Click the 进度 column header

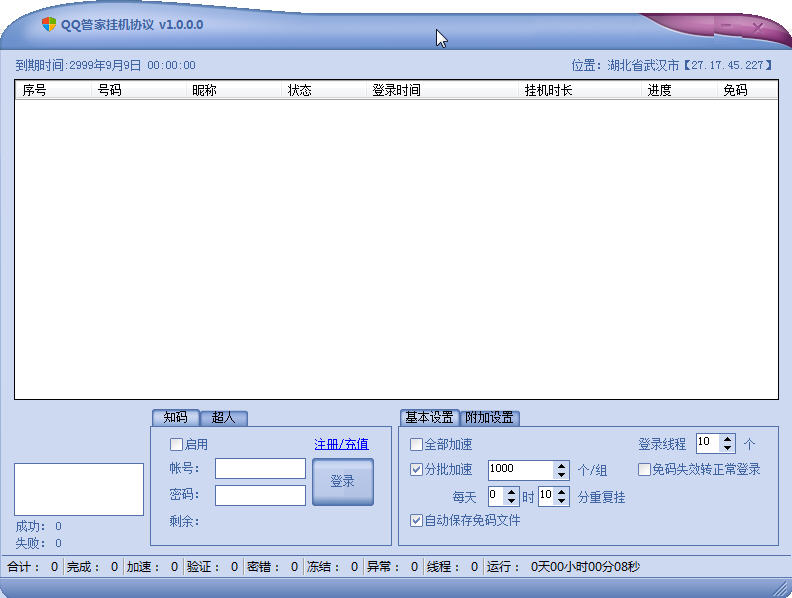[679, 90]
